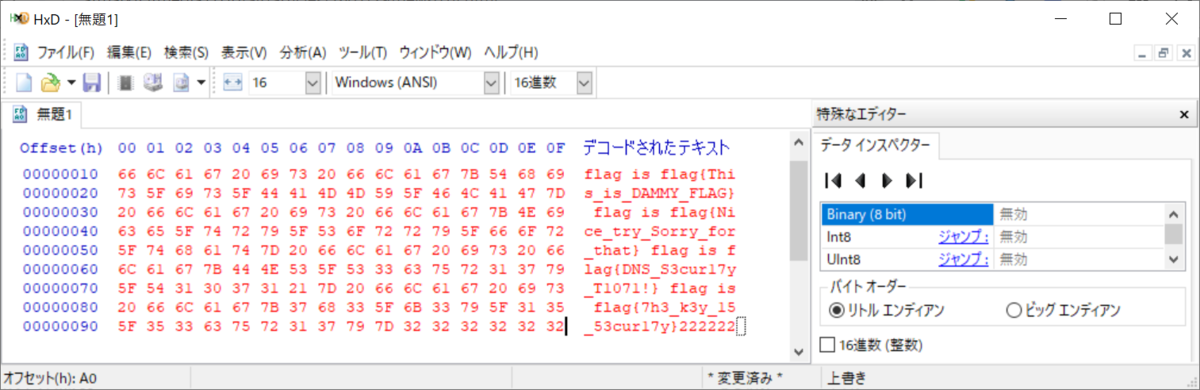Go to previous byte in data inspector

pyautogui.click(x=859, y=181)
